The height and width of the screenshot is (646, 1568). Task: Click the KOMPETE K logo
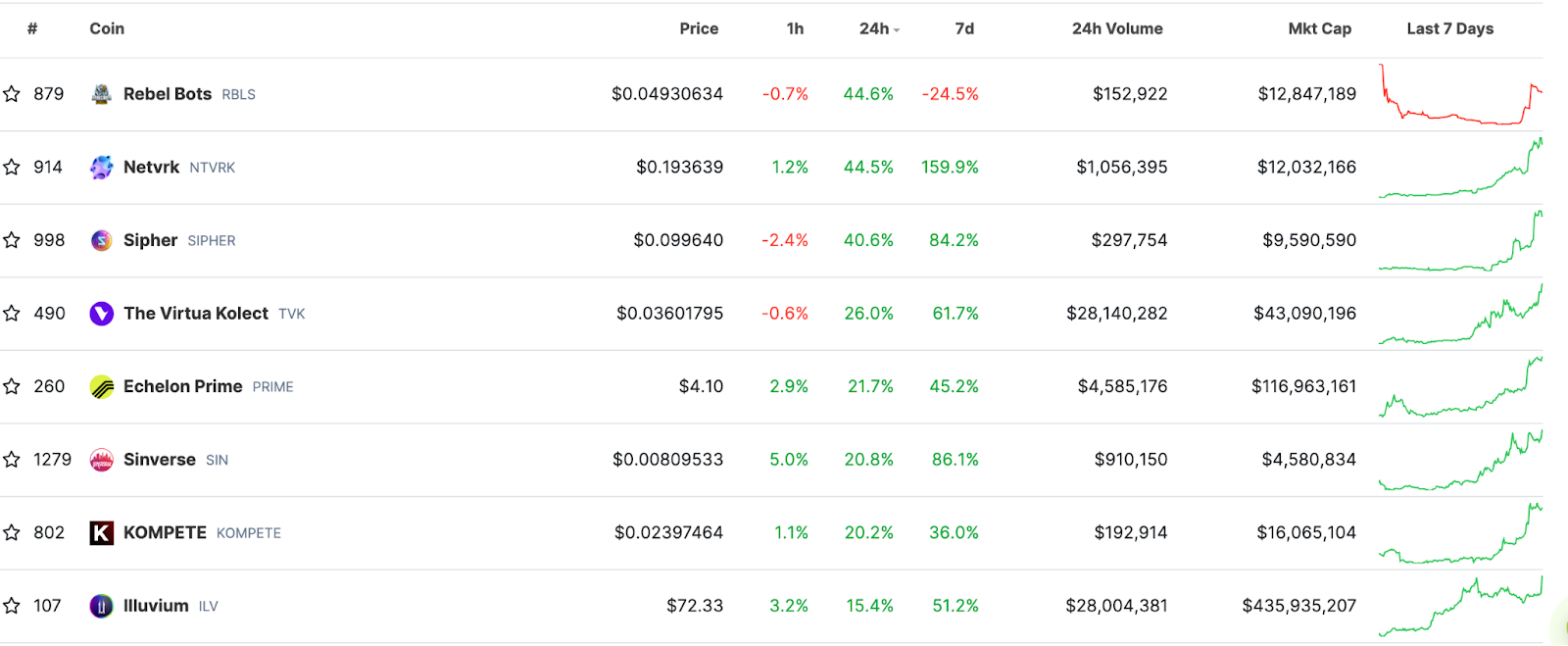pyautogui.click(x=102, y=533)
